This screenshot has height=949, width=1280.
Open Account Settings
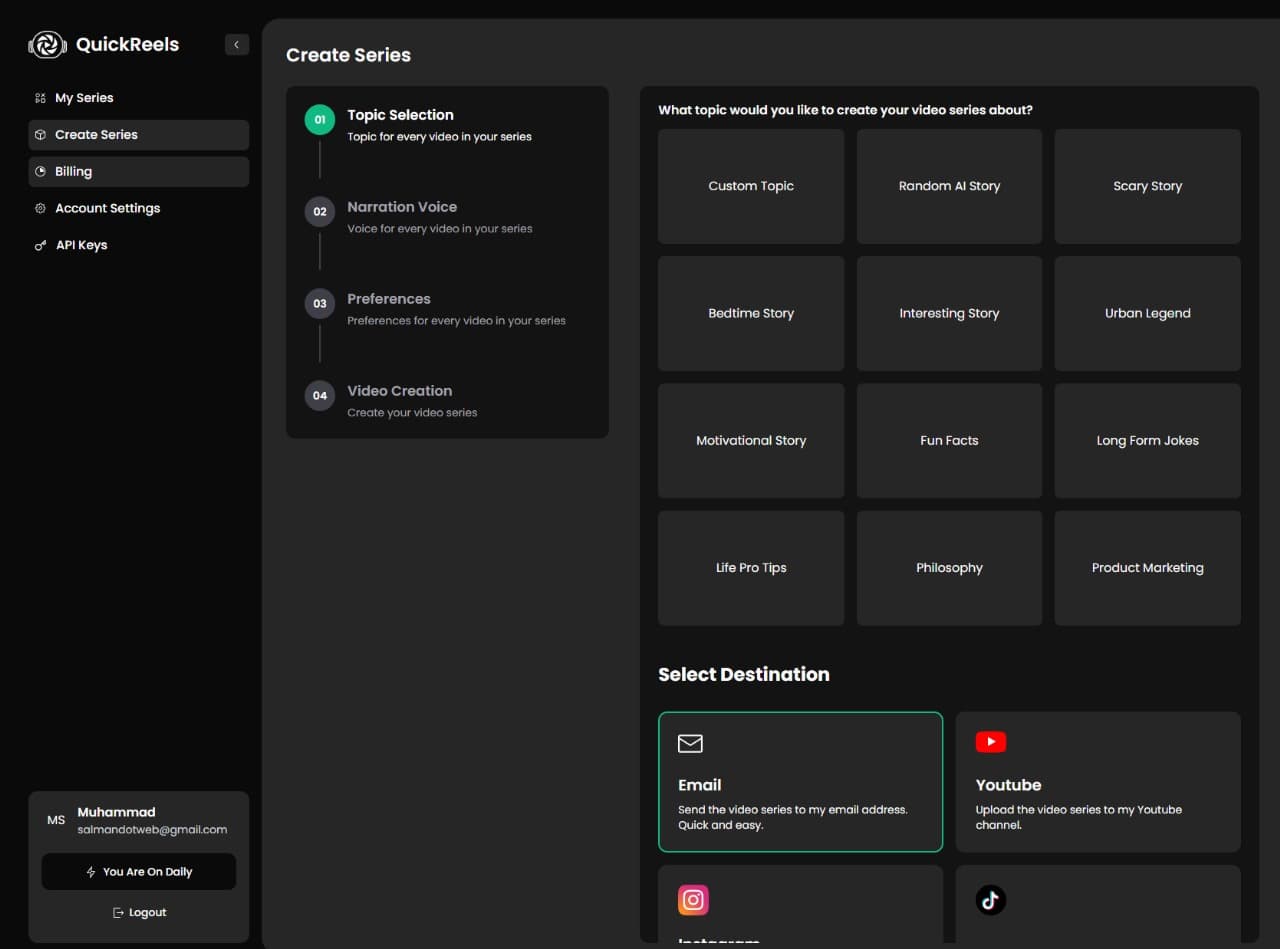[x=138, y=208]
